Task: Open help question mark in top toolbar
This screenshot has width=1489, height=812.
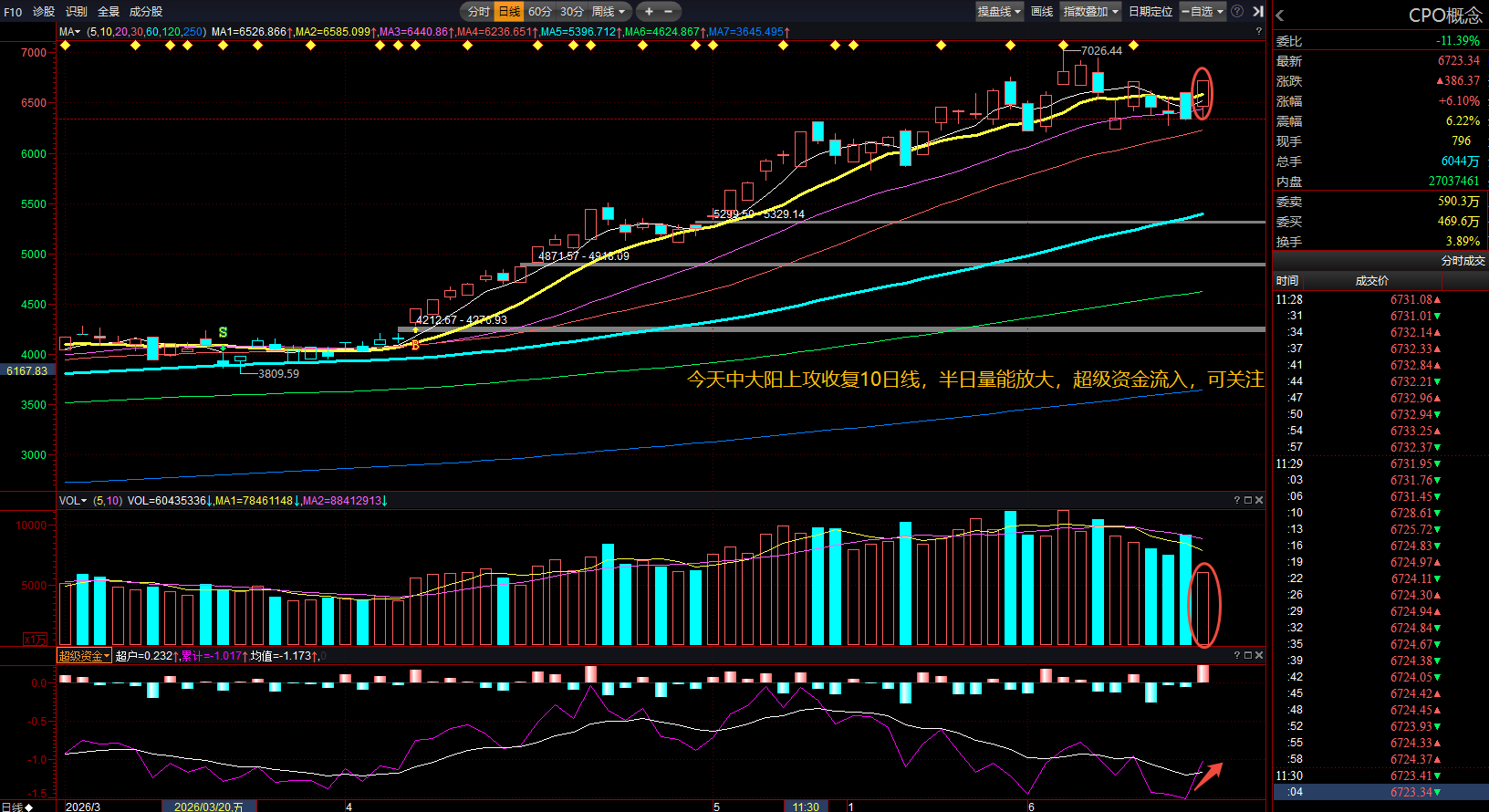Action: tap(1237, 12)
